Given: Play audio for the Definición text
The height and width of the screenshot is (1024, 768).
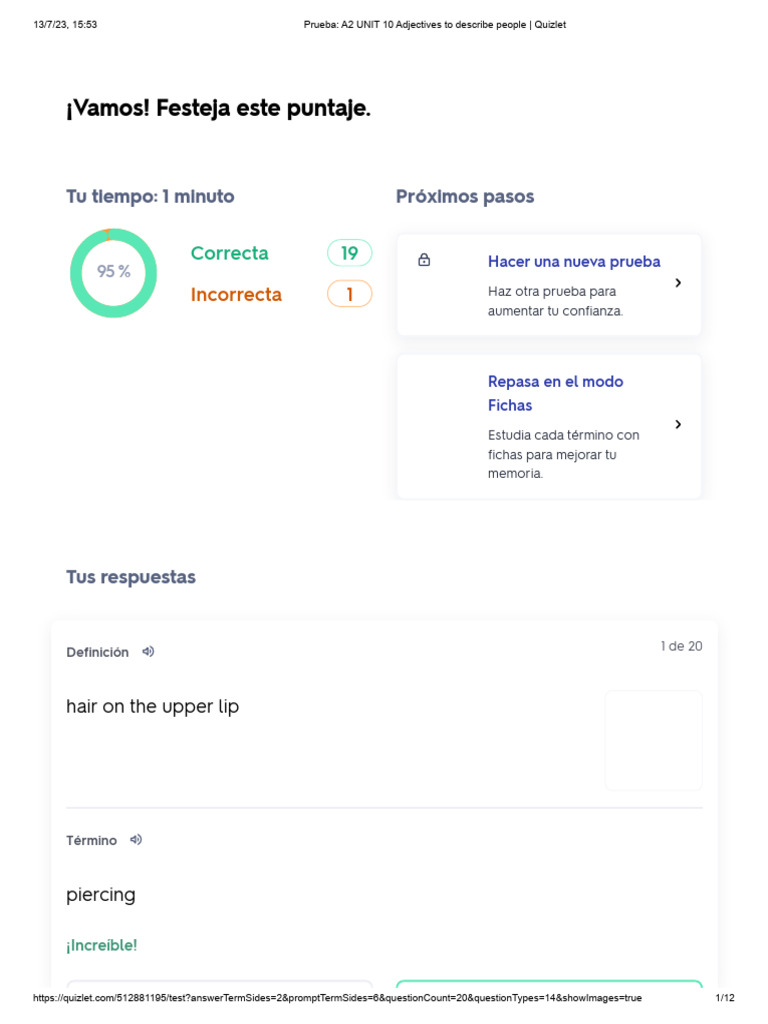Looking at the screenshot, I should pyautogui.click(x=148, y=651).
